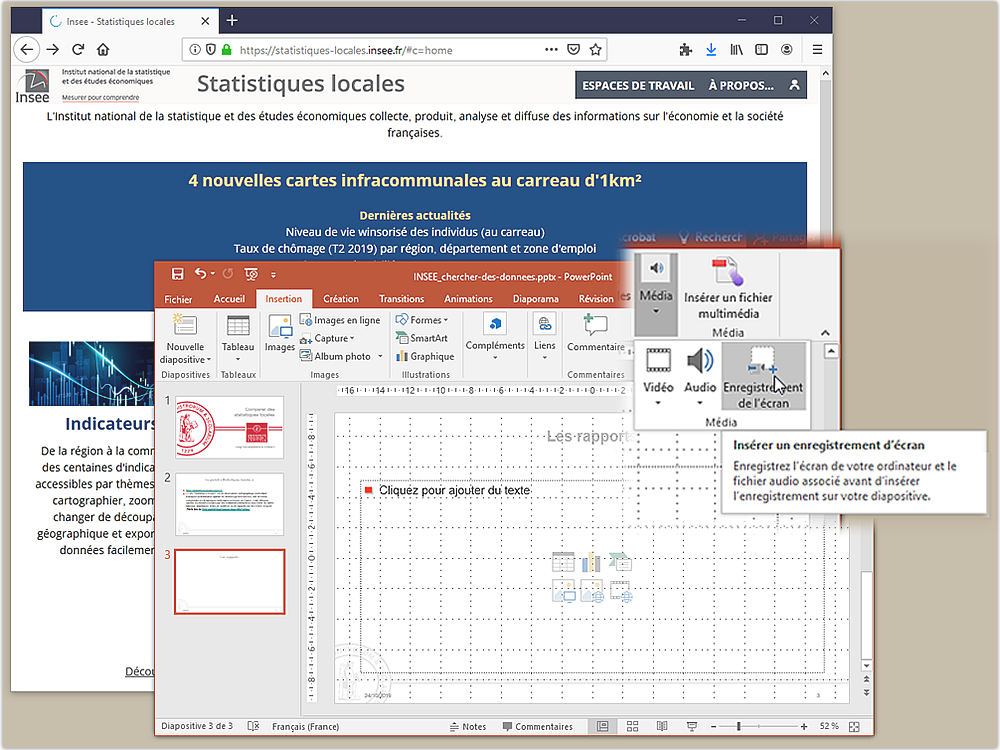Image resolution: width=1000 pixels, height=750 pixels.
Task: Reload the Insee page in Firefox
Action: tap(78, 50)
